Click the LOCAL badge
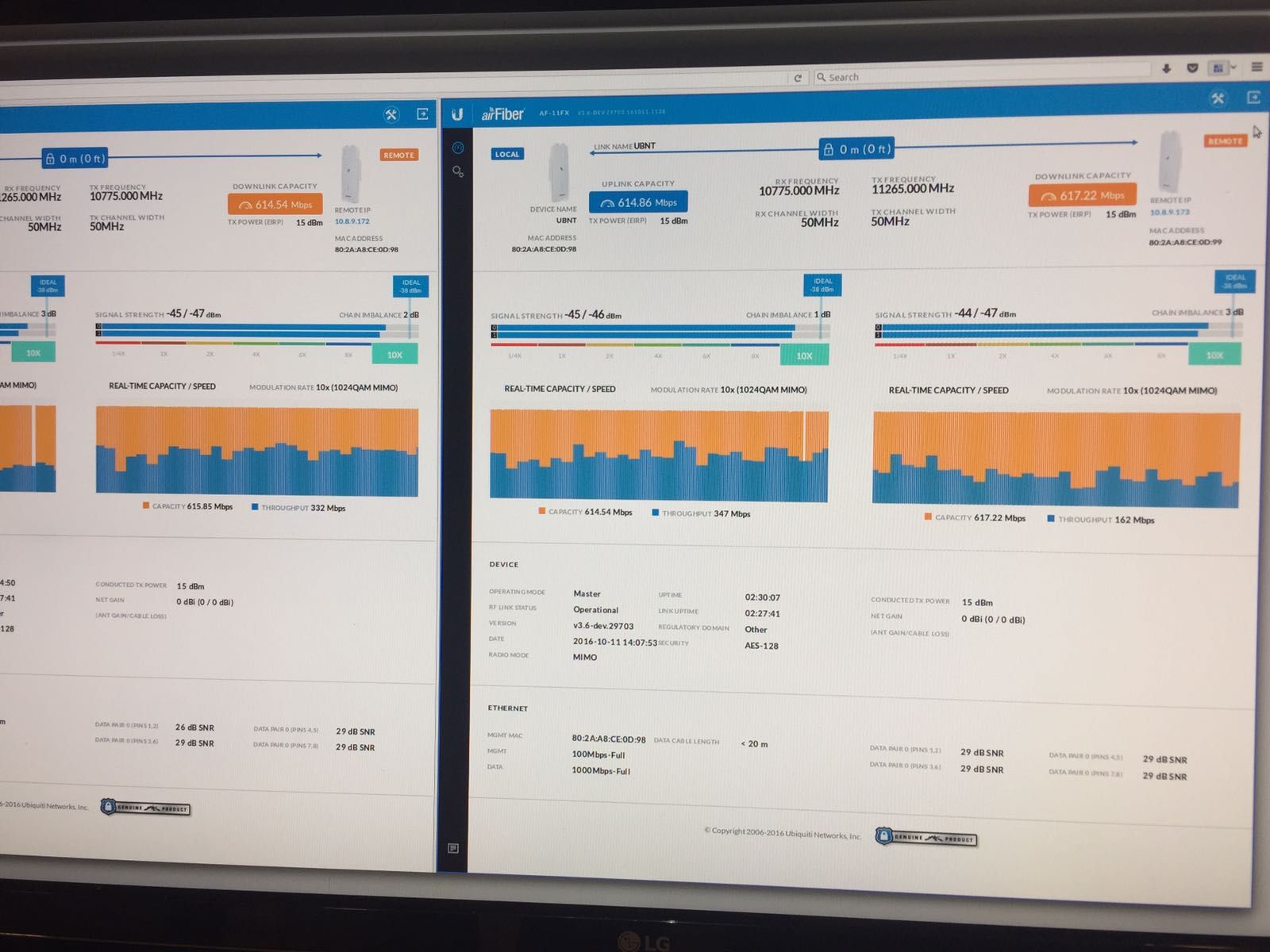Image resolution: width=1270 pixels, height=952 pixels. (507, 154)
